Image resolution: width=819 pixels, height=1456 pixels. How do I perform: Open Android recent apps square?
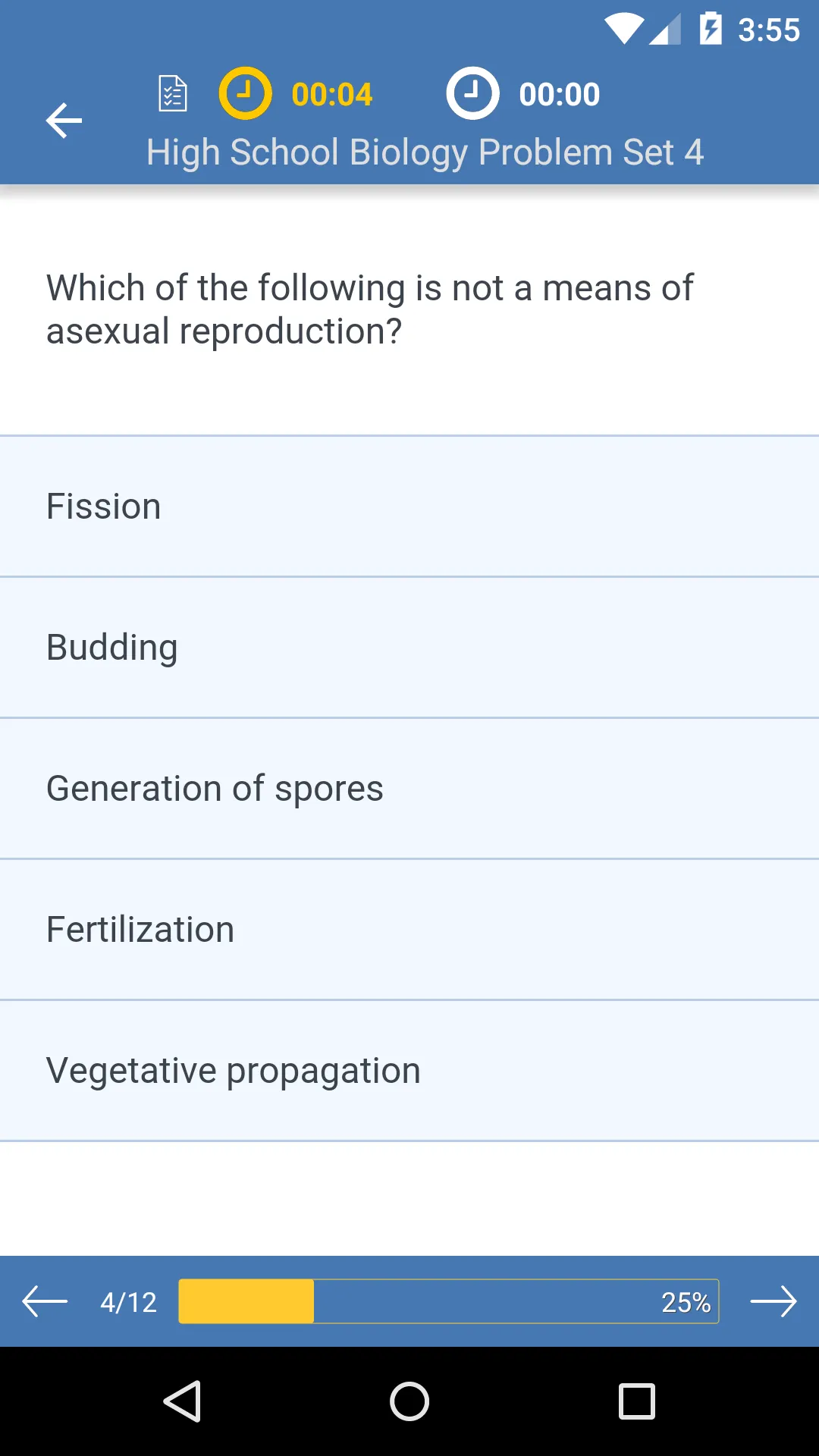pos(637,1401)
